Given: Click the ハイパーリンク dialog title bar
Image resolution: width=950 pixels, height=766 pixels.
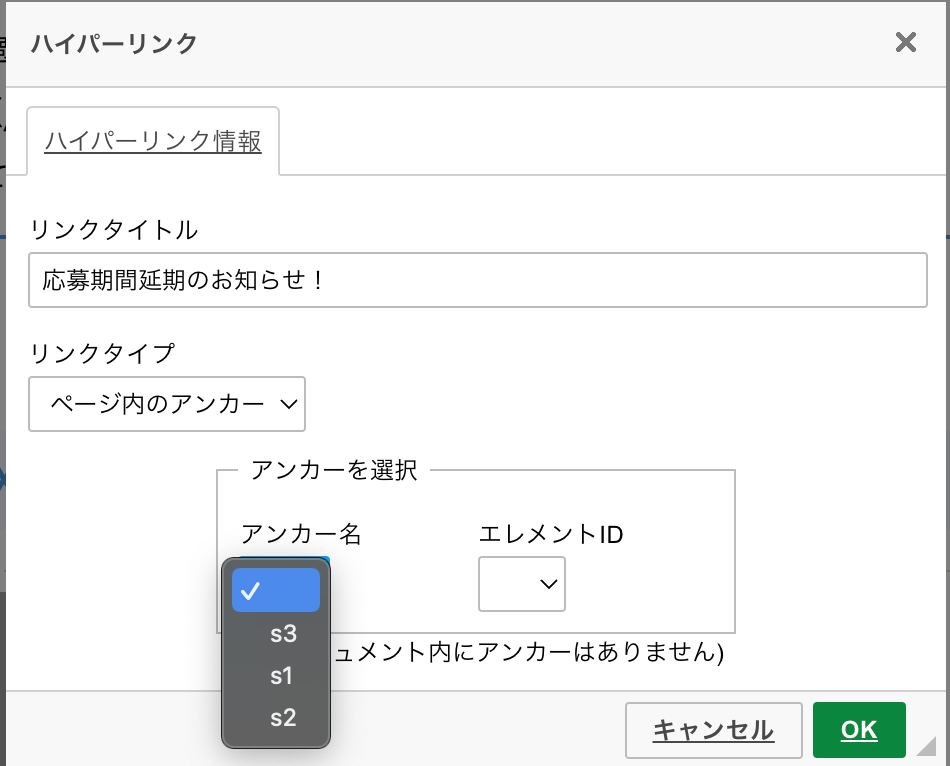Looking at the screenshot, I should click(x=450, y=43).
